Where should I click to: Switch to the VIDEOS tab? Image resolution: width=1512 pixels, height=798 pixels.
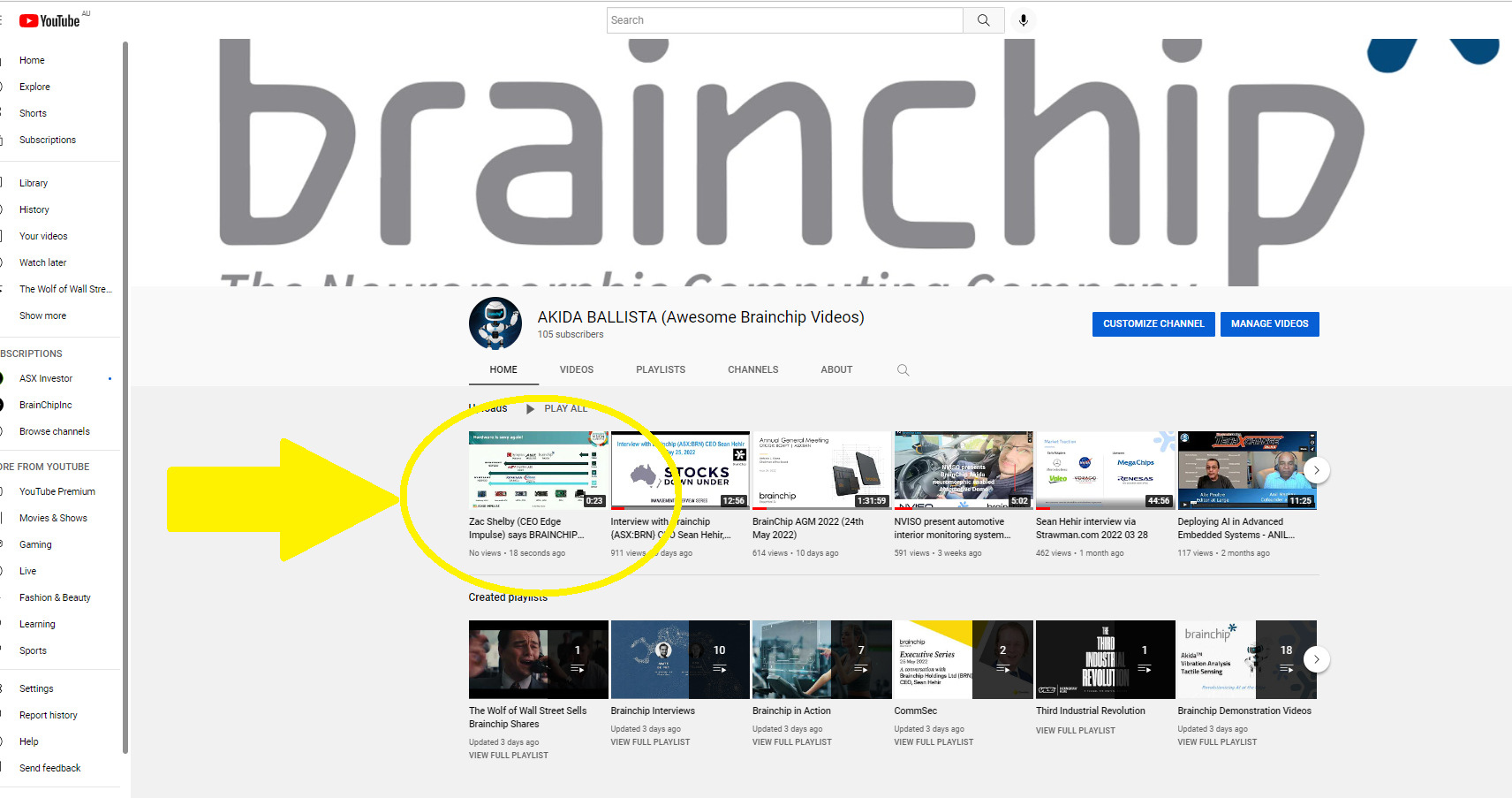[x=577, y=370]
